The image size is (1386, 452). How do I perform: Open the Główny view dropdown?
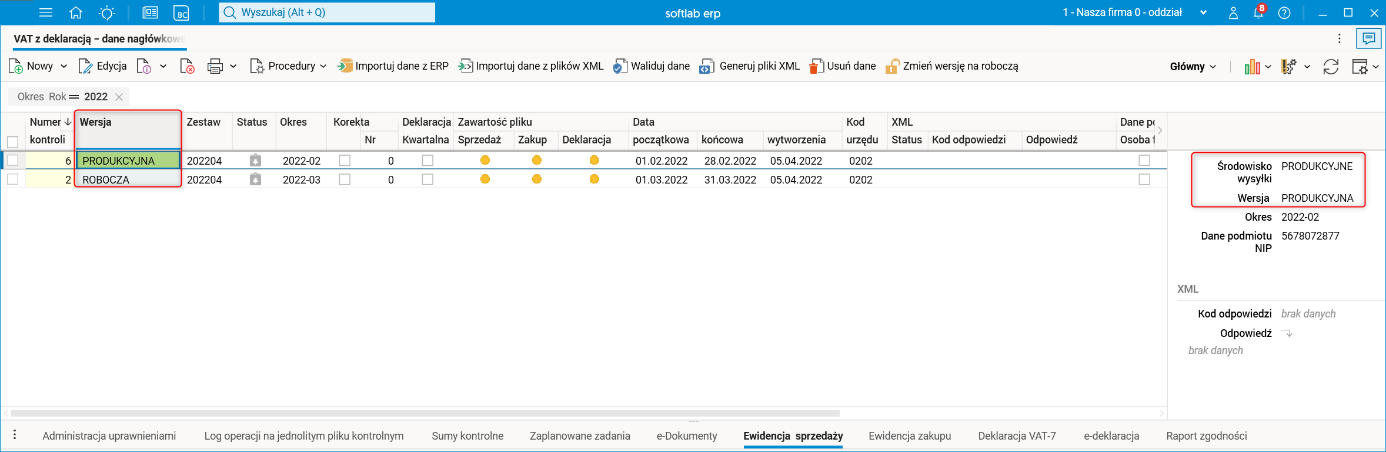(x=1193, y=66)
